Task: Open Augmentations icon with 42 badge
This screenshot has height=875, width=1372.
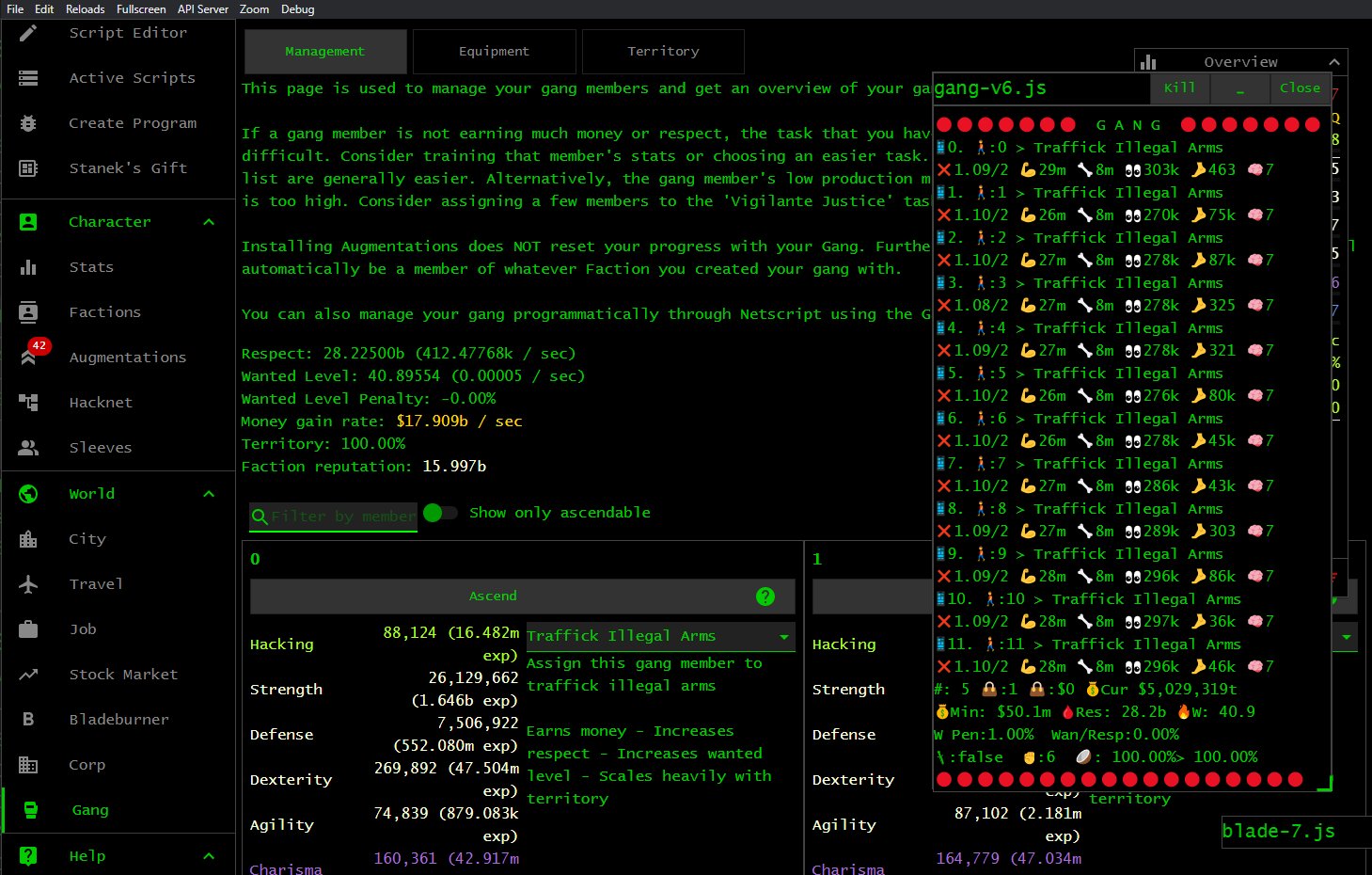Action: [29, 357]
